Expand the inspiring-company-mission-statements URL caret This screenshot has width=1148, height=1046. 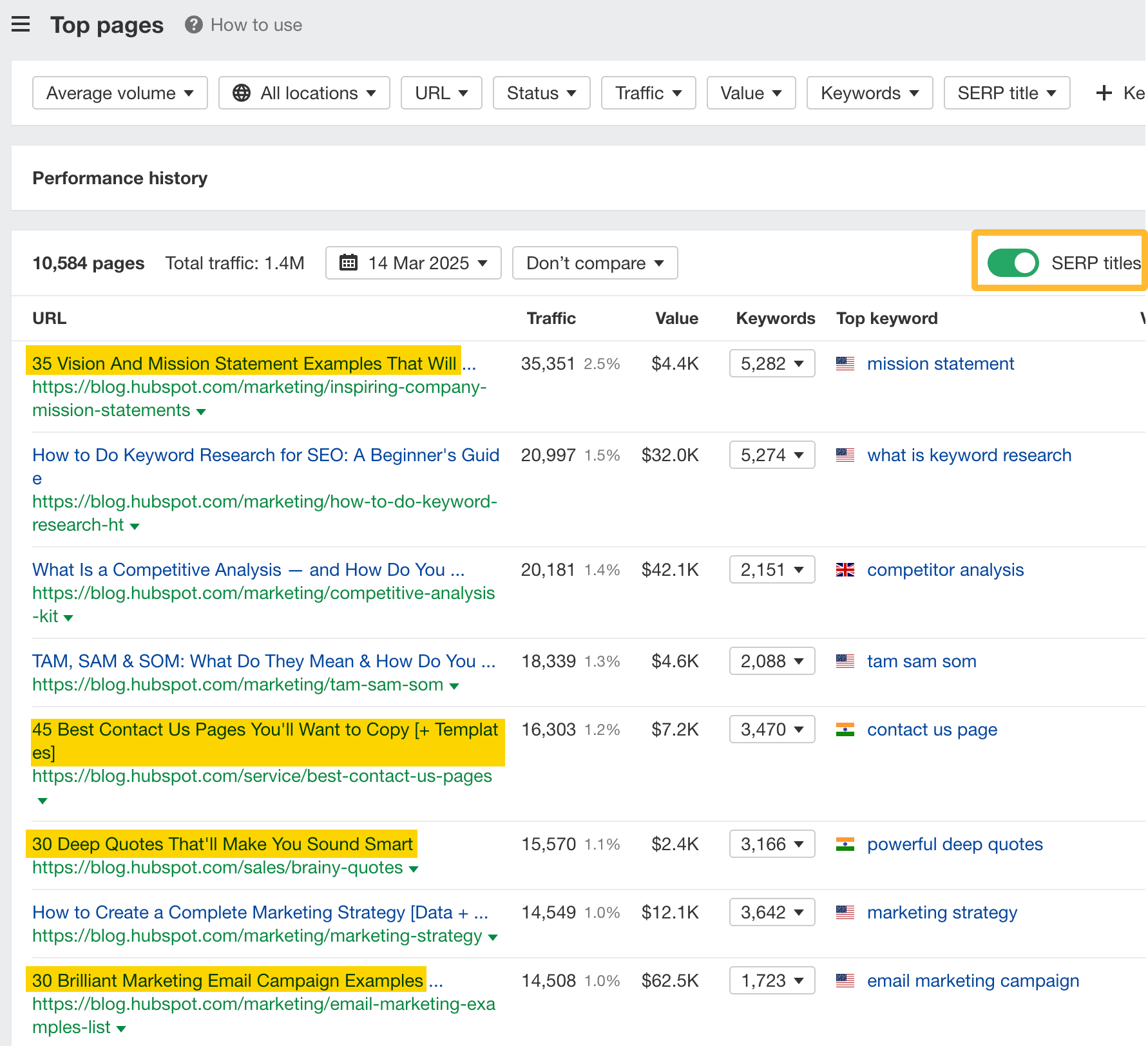tap(200, 411)
